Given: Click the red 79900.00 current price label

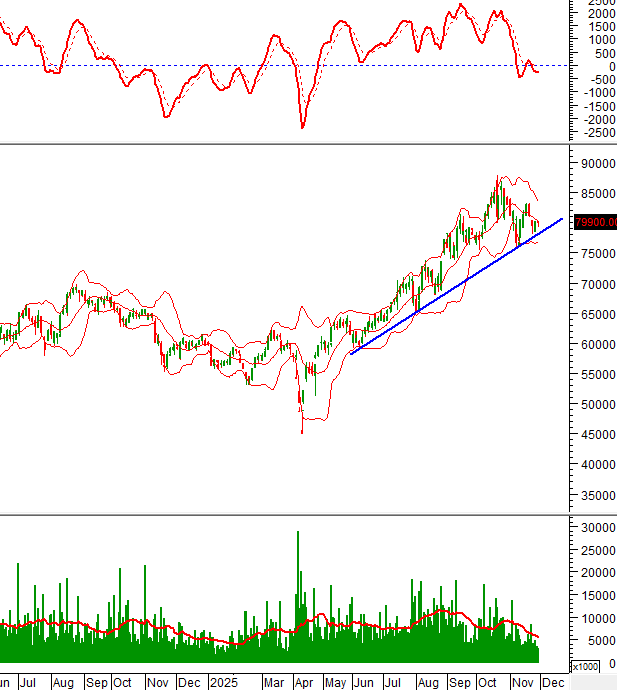Looking at the screenshot, I should 593,222.
